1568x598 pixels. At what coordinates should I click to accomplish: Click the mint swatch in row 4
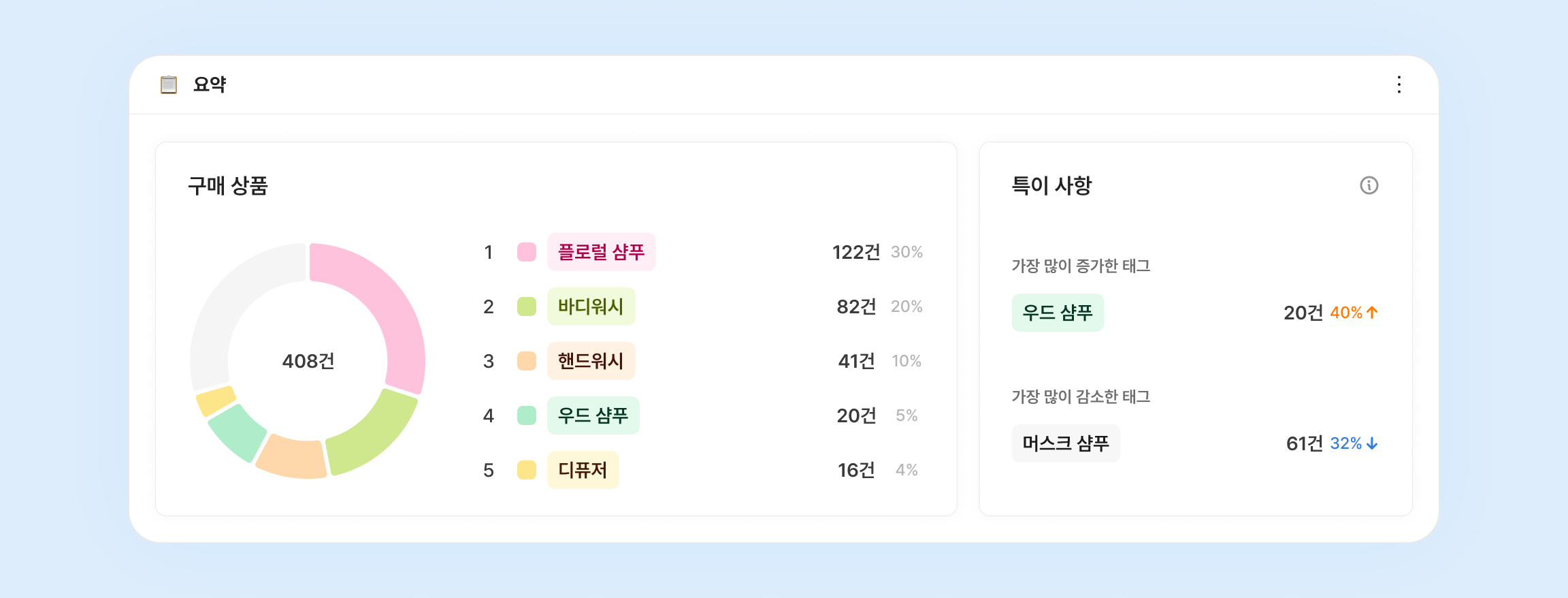(x=527, y=415)
